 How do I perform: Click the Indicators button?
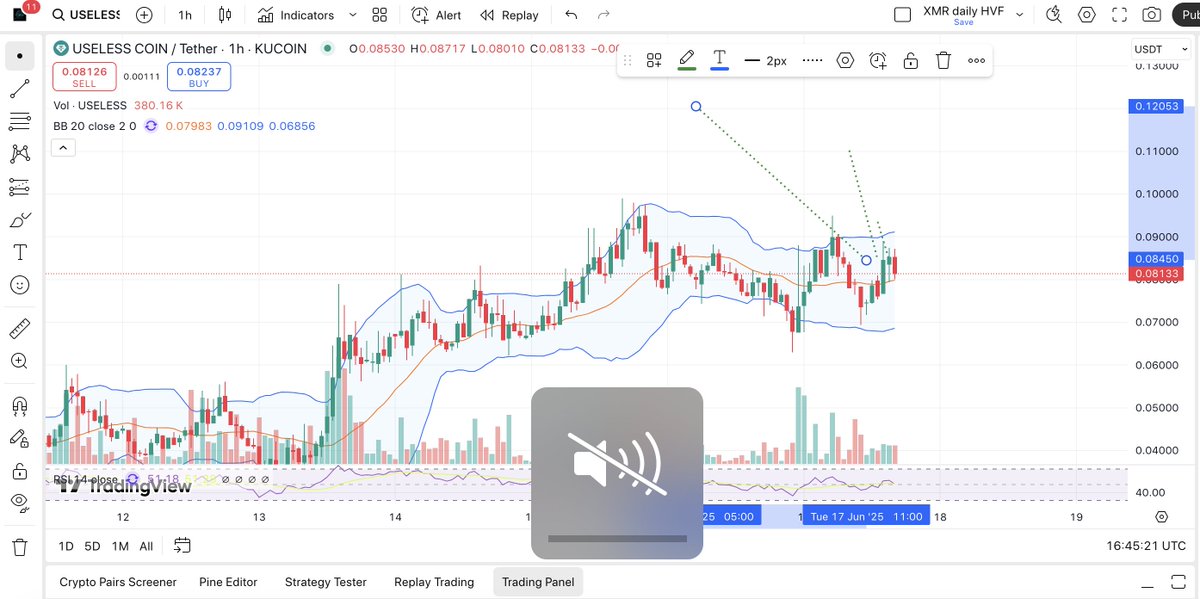295,15
